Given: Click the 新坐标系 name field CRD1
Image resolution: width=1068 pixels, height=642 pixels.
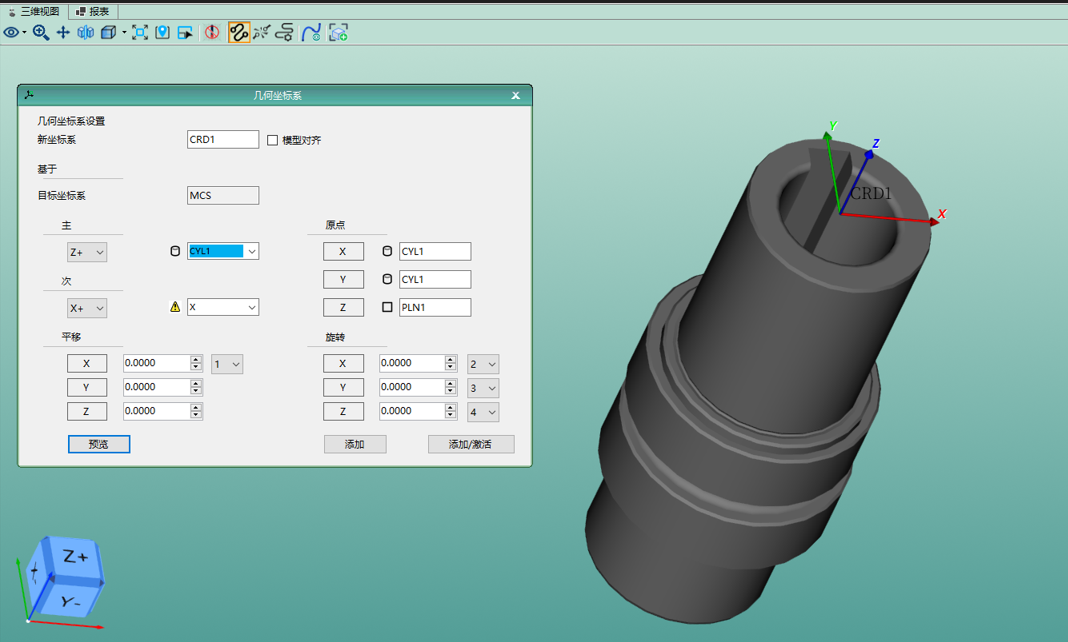Looking at the screenshot, I should (x=223, y=140).
